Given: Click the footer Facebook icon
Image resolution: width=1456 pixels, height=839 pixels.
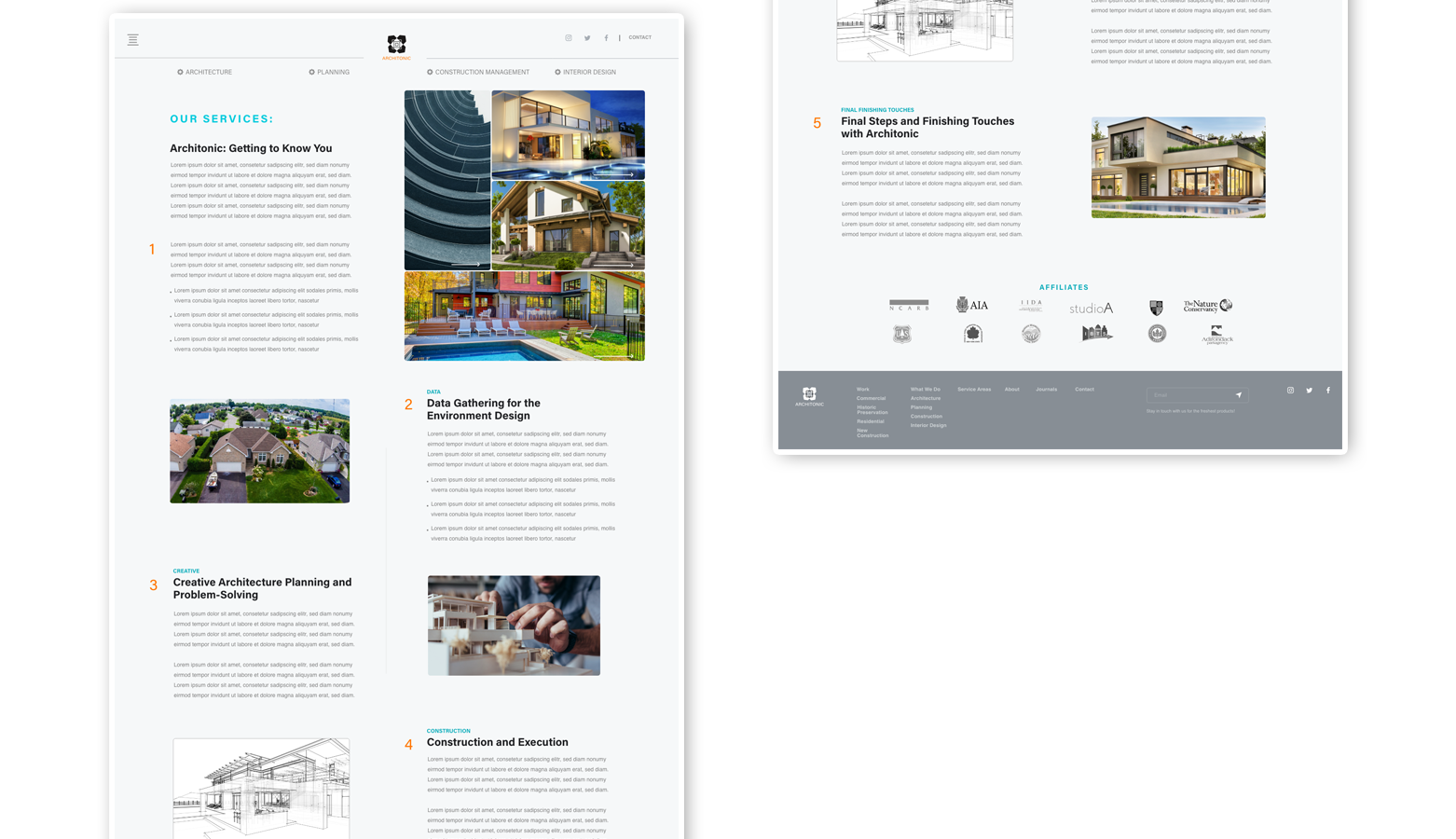Looking at the screenshot, I should coord(1328,391).
